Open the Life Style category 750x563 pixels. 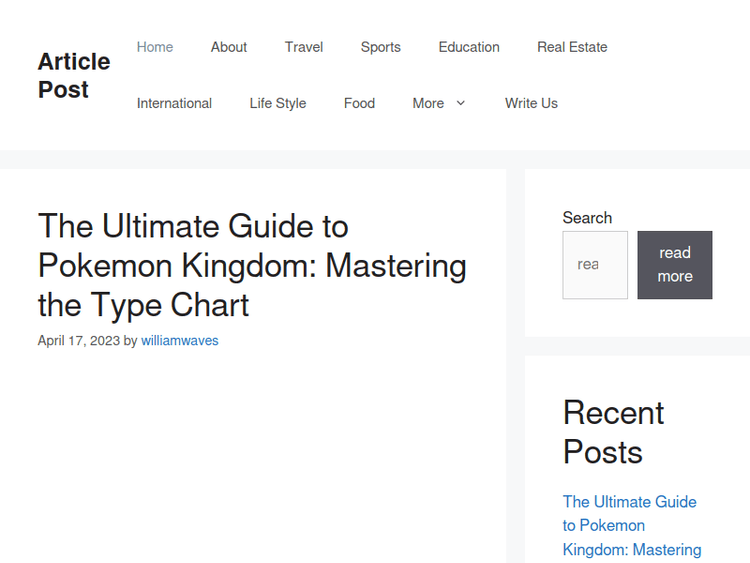coord(278,103)
